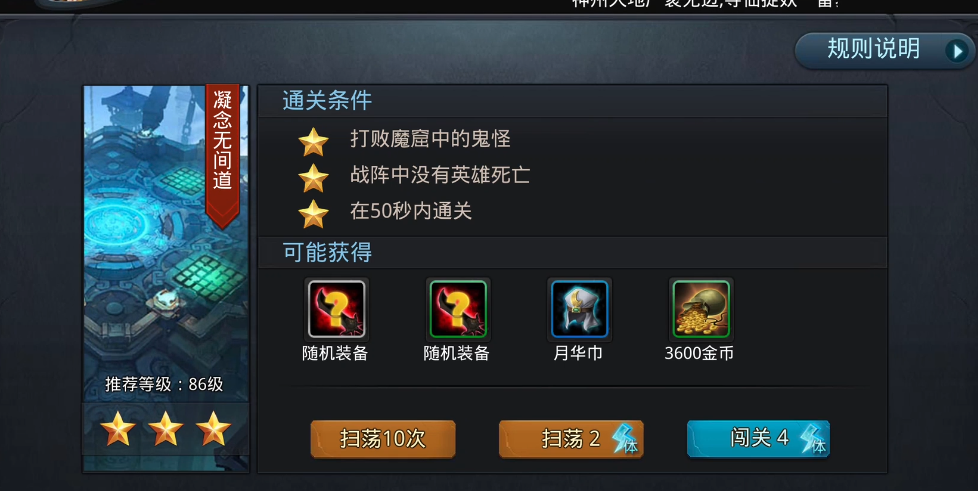978x491 pixels.
Task: Click the star next to 打败魔窟中的鬼怪
Action: point(313,142)
